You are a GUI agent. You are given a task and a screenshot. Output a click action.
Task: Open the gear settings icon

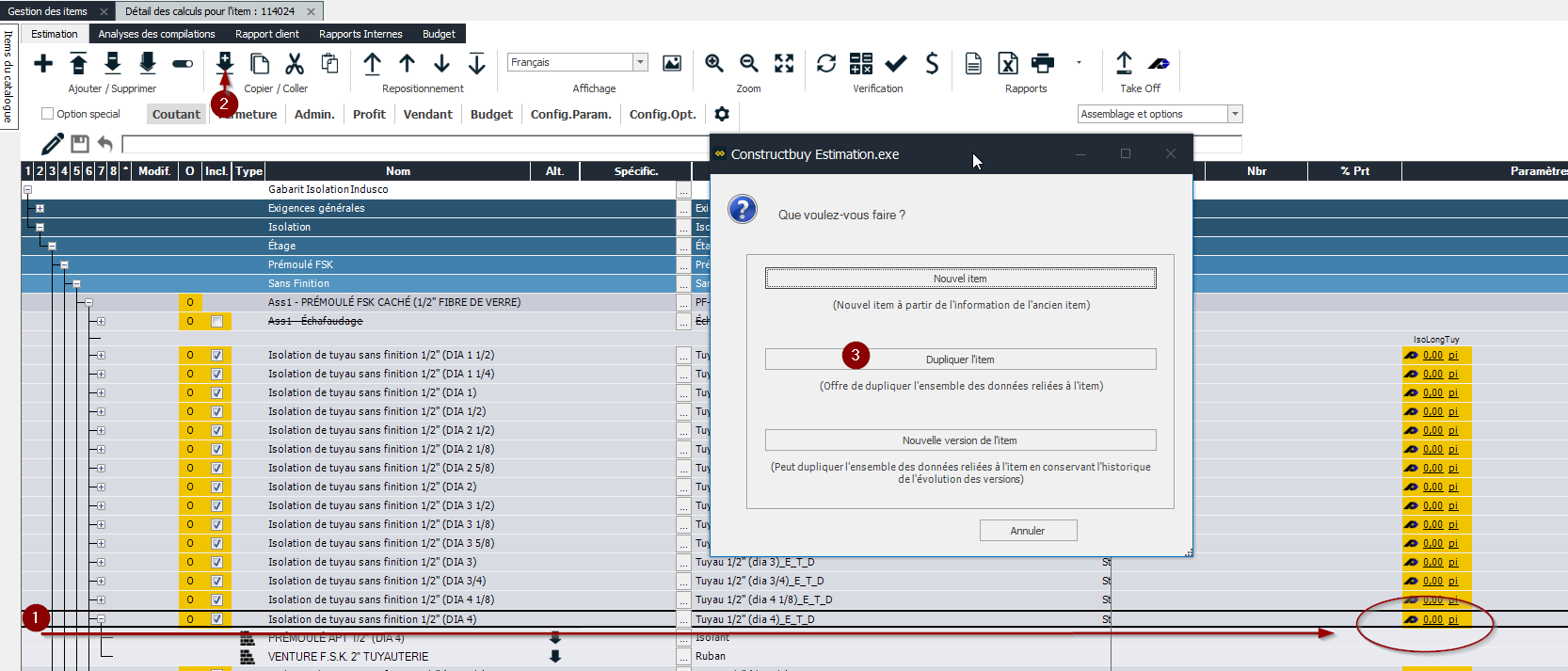coord(722,114)
